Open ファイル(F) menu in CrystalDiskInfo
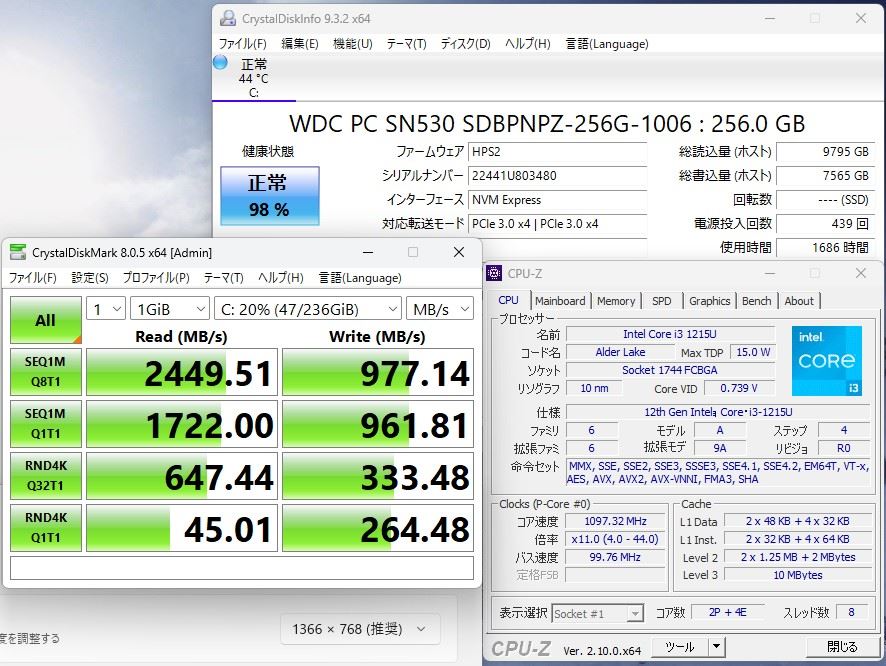 click(x=242, y=43)
